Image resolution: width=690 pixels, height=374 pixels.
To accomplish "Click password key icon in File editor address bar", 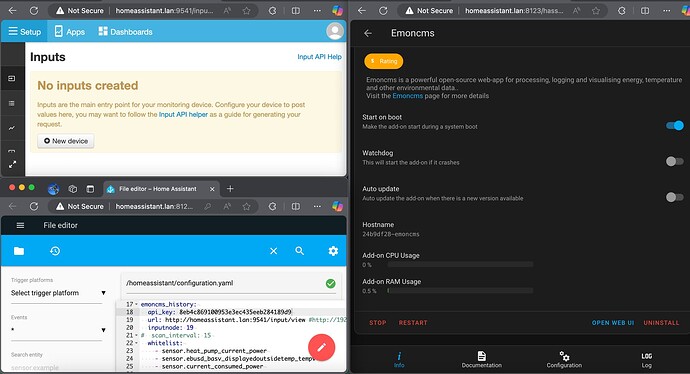I will (208, 206).
